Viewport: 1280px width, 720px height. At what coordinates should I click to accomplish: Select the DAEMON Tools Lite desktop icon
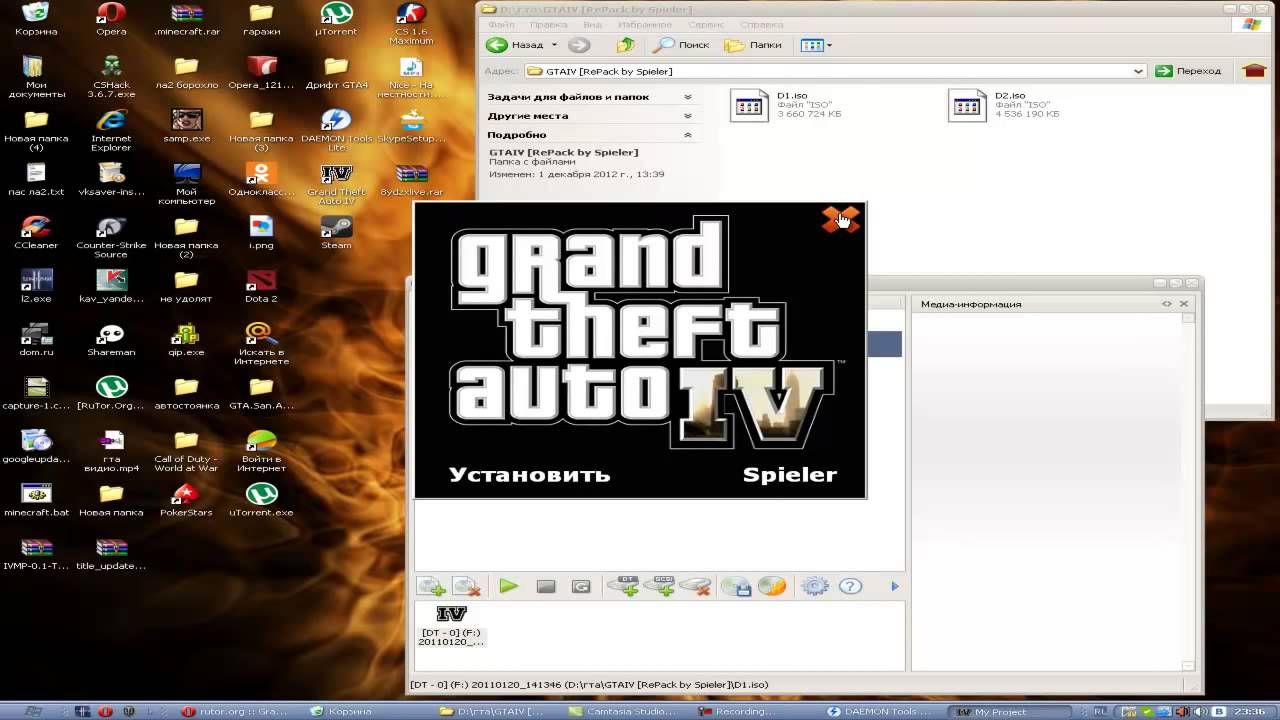click(x=336, y=131)
